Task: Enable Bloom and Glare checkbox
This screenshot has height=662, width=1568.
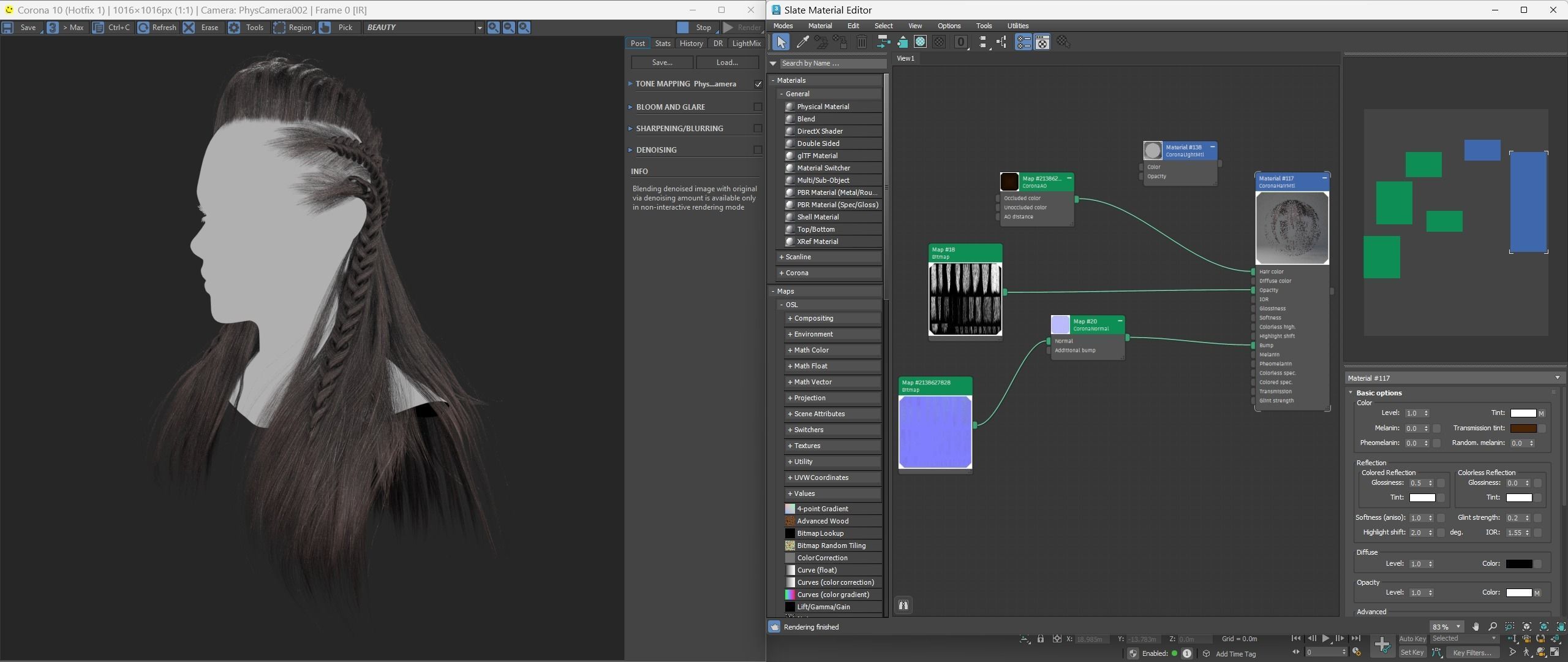Action: (x=758, y=107)
